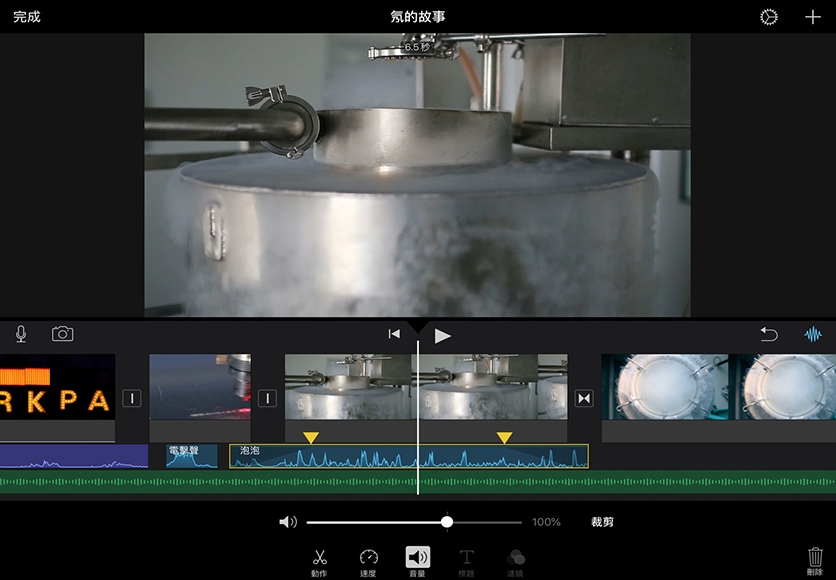836x580 pixels.
Task: Tap the 裁剪 trim button
Action: point(603,522)
